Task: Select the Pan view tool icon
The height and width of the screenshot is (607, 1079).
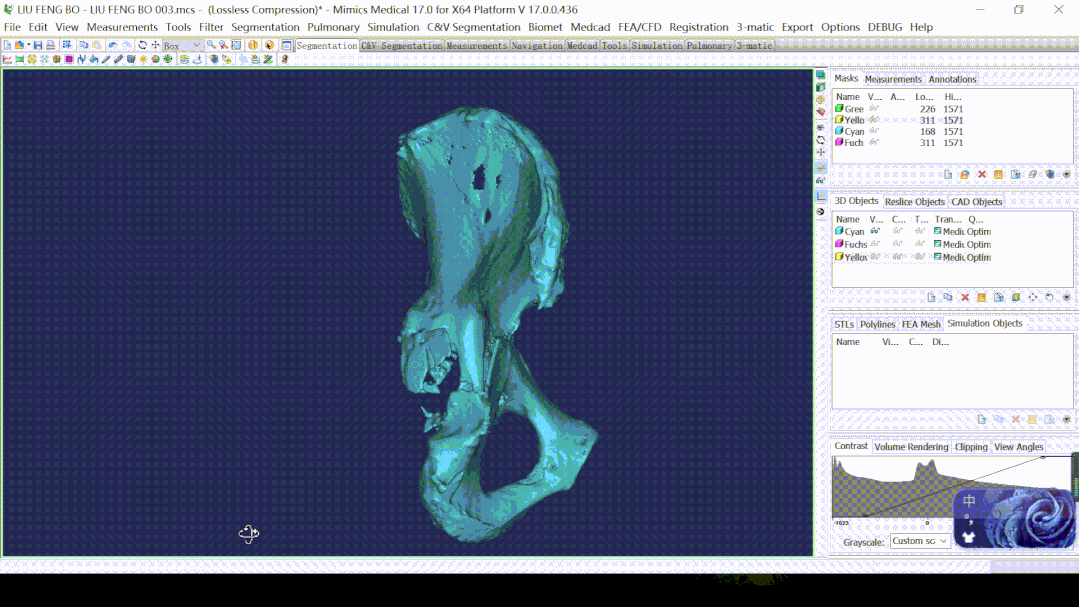Action: [155, 46]
